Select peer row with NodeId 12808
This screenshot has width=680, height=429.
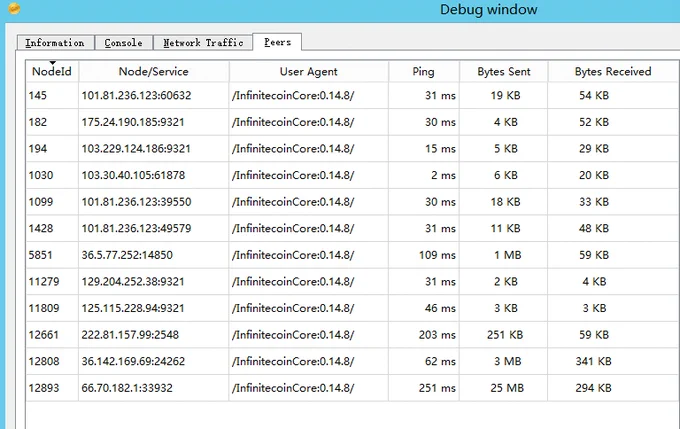[x=352, y=361]
